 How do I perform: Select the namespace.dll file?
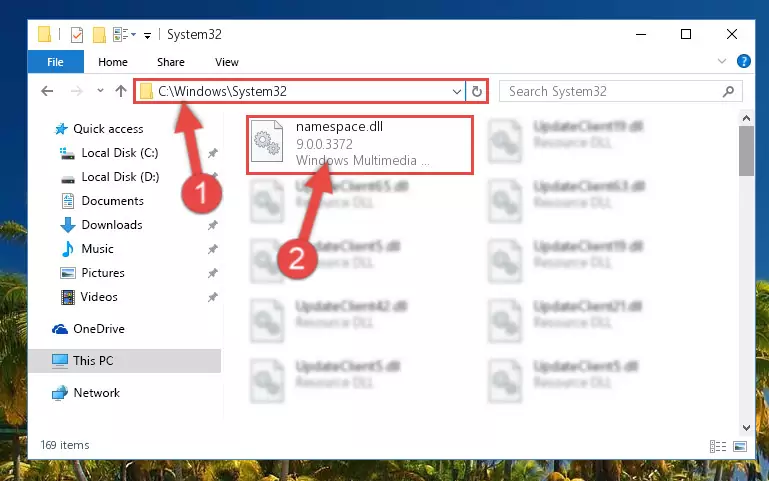360,145
